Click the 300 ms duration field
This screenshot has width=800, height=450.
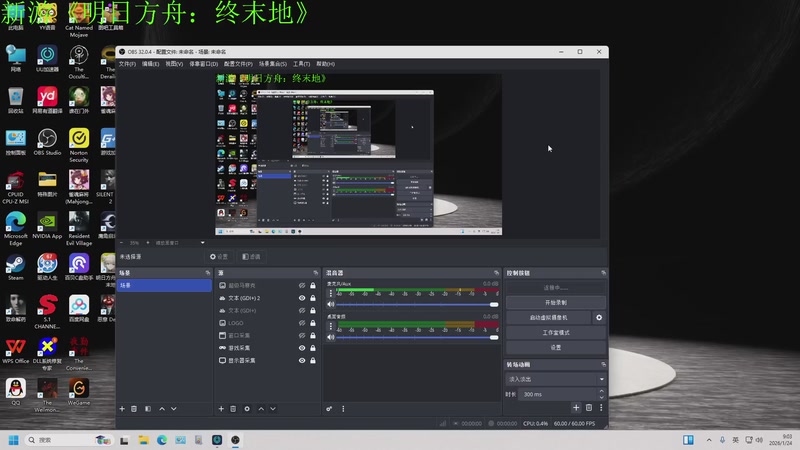[x=557, y=394]
